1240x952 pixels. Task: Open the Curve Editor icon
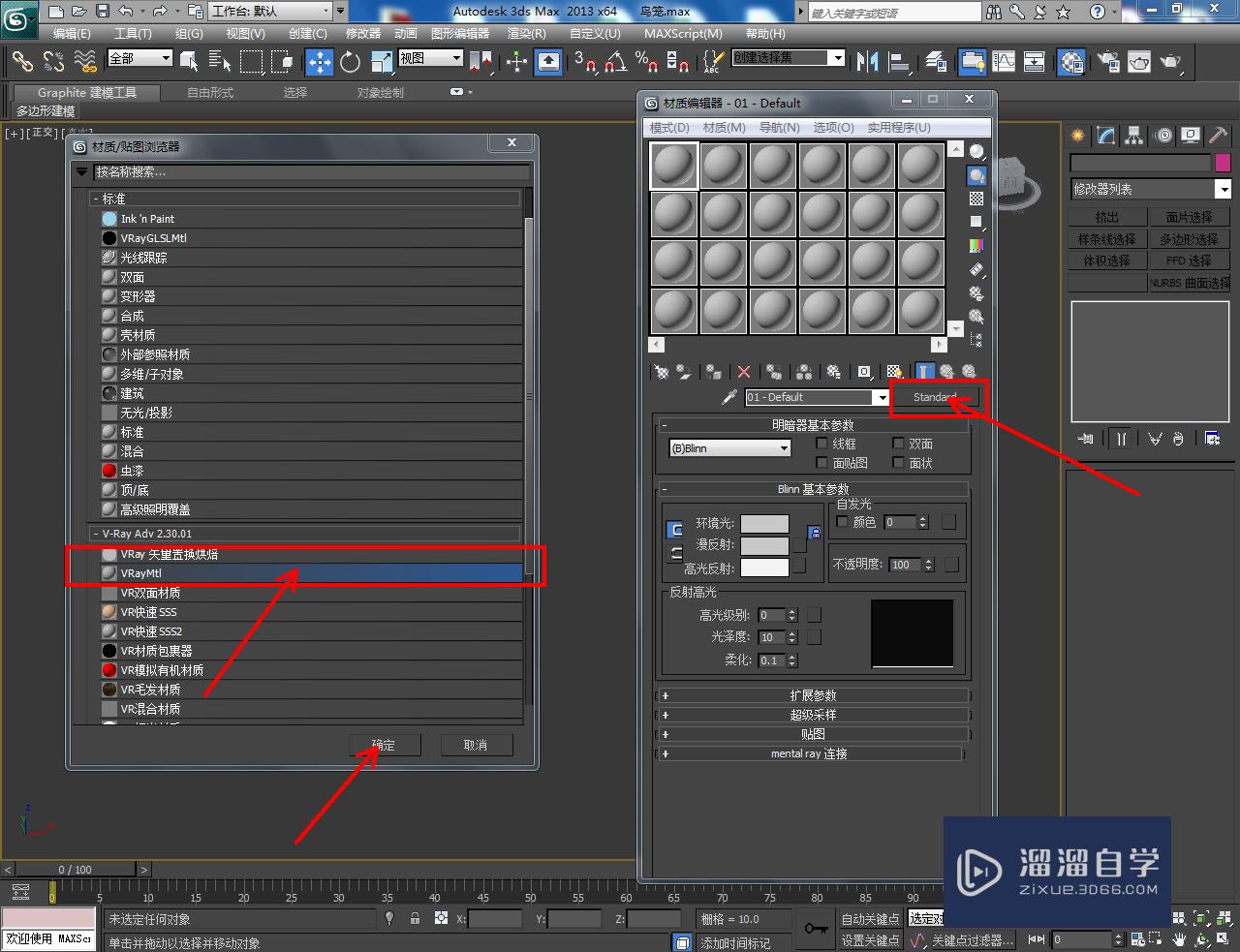click(1004, 62)
